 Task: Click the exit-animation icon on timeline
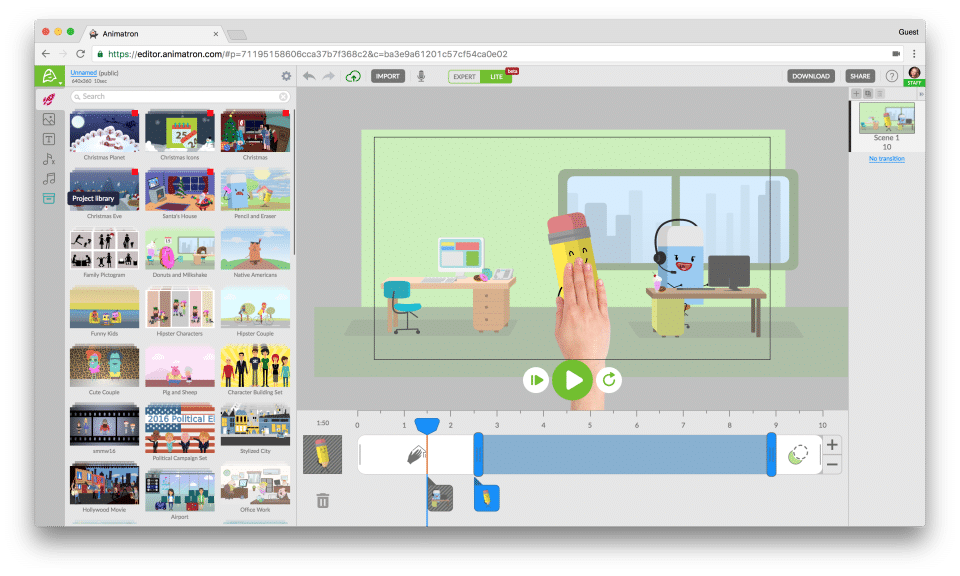798,455
